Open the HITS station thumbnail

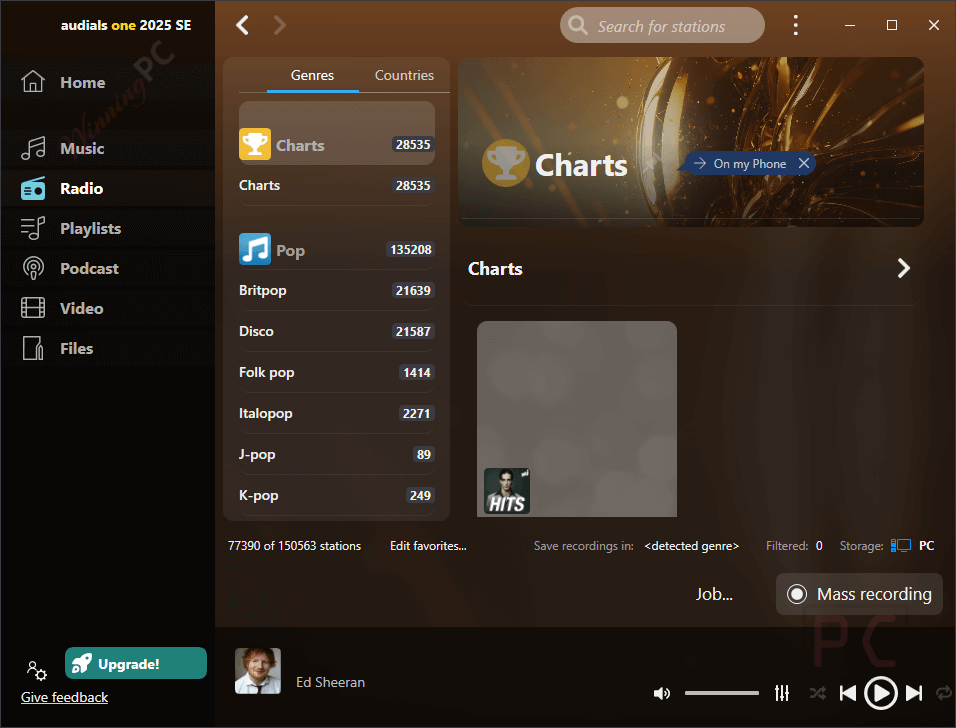pyautogui.click(x=507, y=491)
